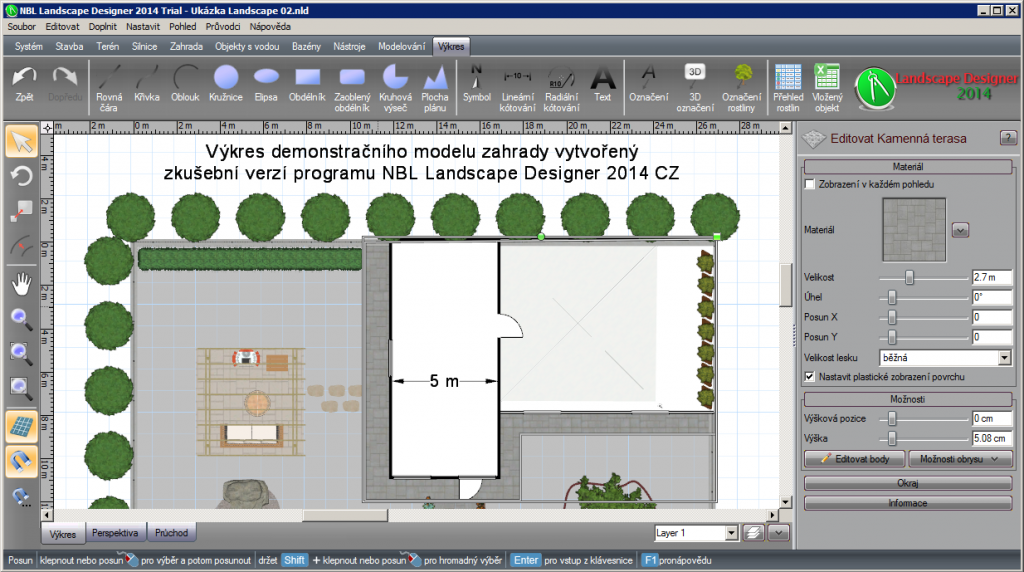Select the Text tool

603,84
